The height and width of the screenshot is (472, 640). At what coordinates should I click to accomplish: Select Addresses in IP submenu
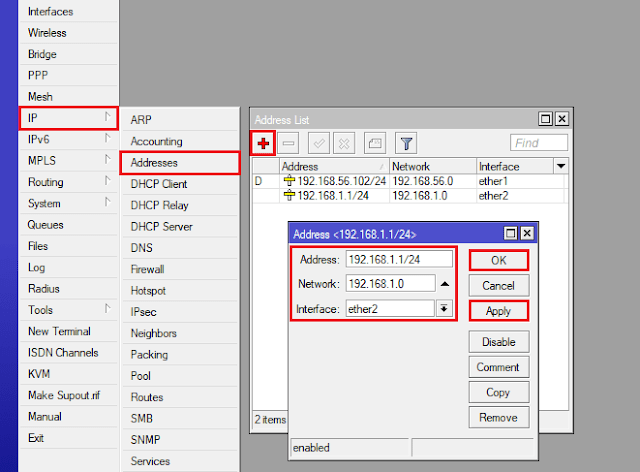coord(180,163)
